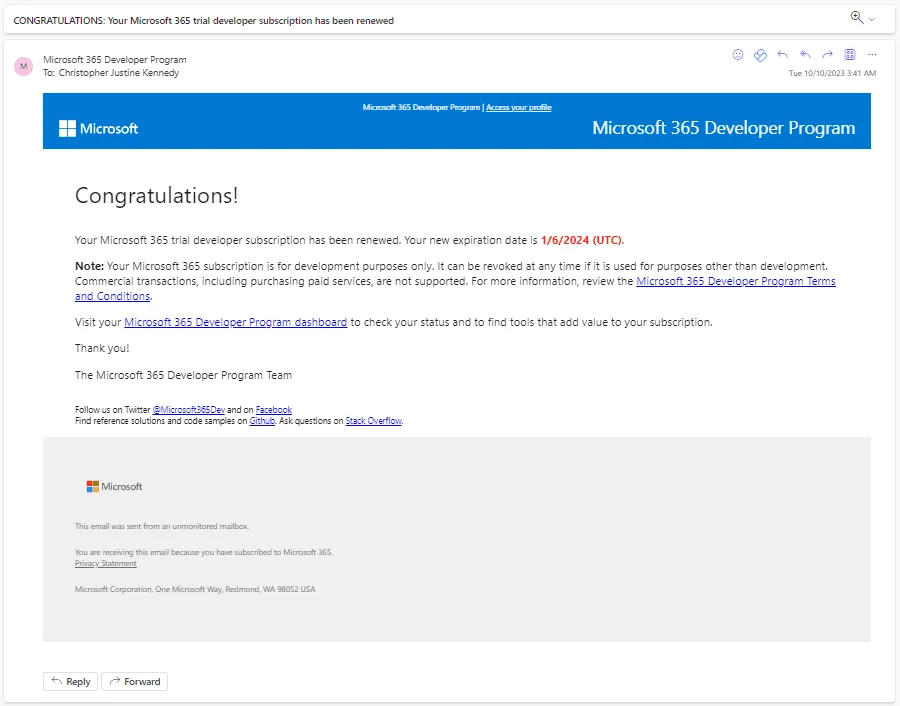Screen dimensions: 900x706
Task: Open the Facebook link
Action: click(274, 410)
